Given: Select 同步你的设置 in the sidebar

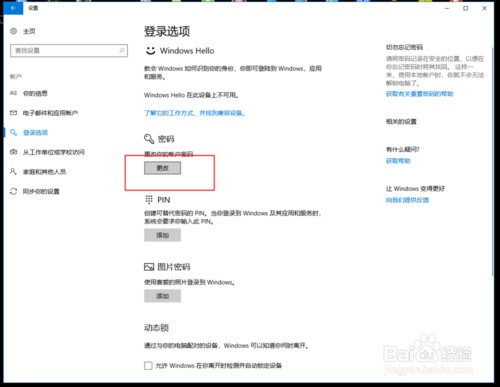Looking at the screenshot, I should tap(41, 191).
